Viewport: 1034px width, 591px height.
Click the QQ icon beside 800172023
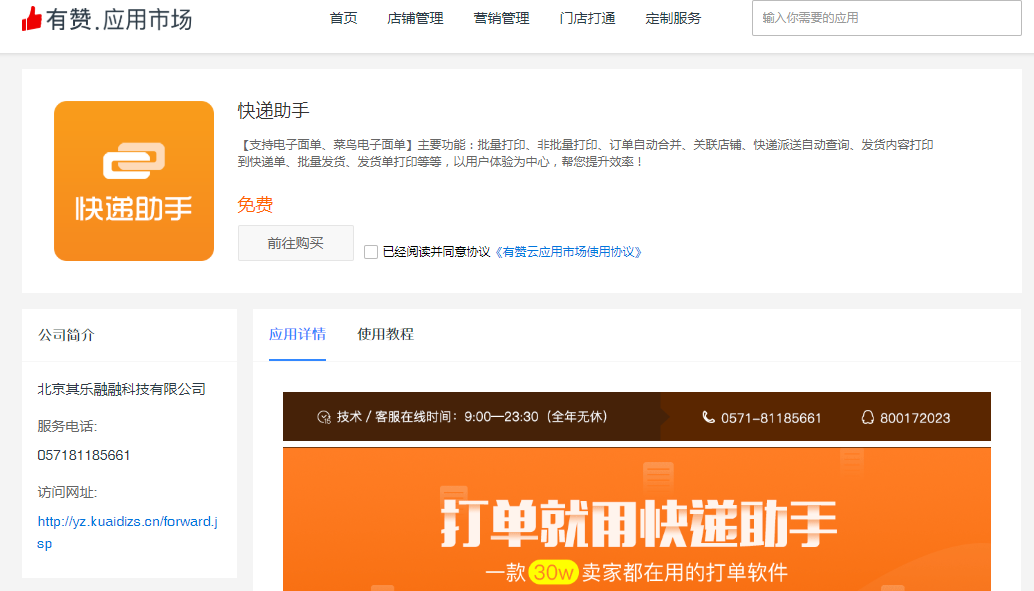867,417
